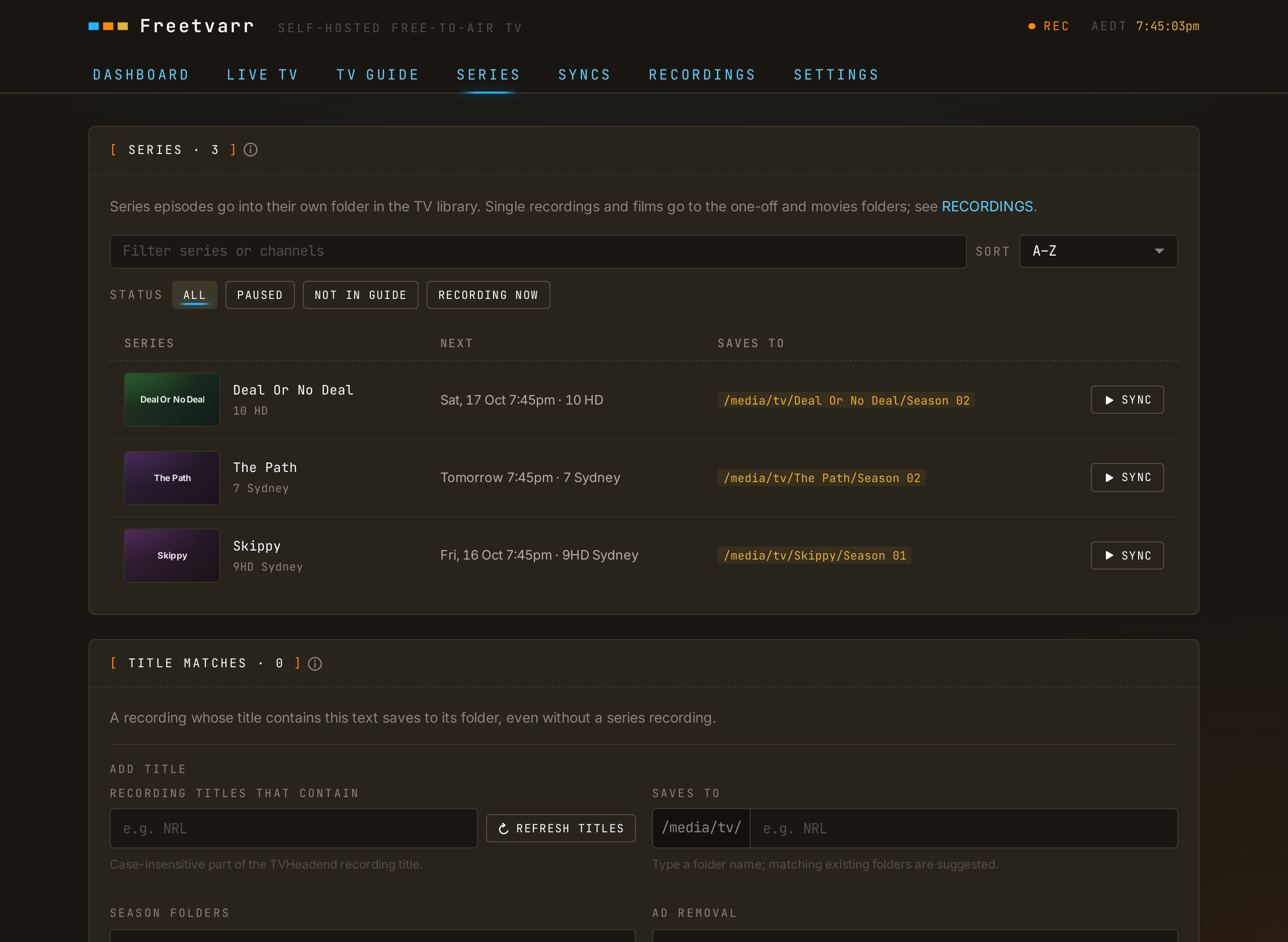Focus the Filter series or channels field

tap(538, 251)
